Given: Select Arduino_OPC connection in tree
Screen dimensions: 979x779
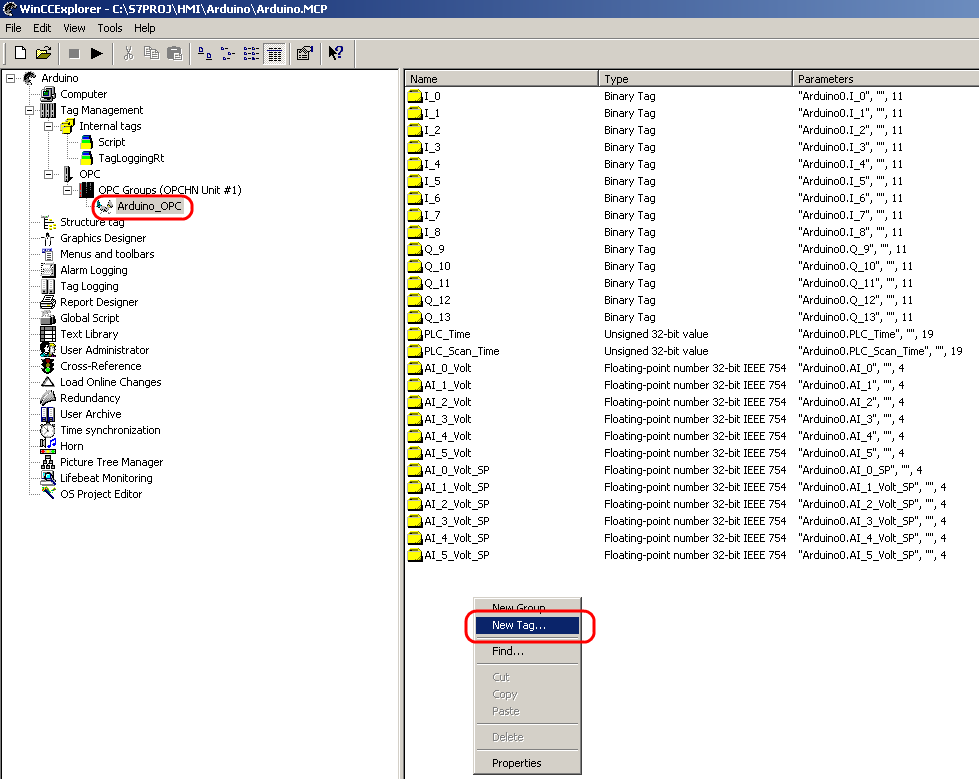Looking at the screenshot, I should pos(149,207).
